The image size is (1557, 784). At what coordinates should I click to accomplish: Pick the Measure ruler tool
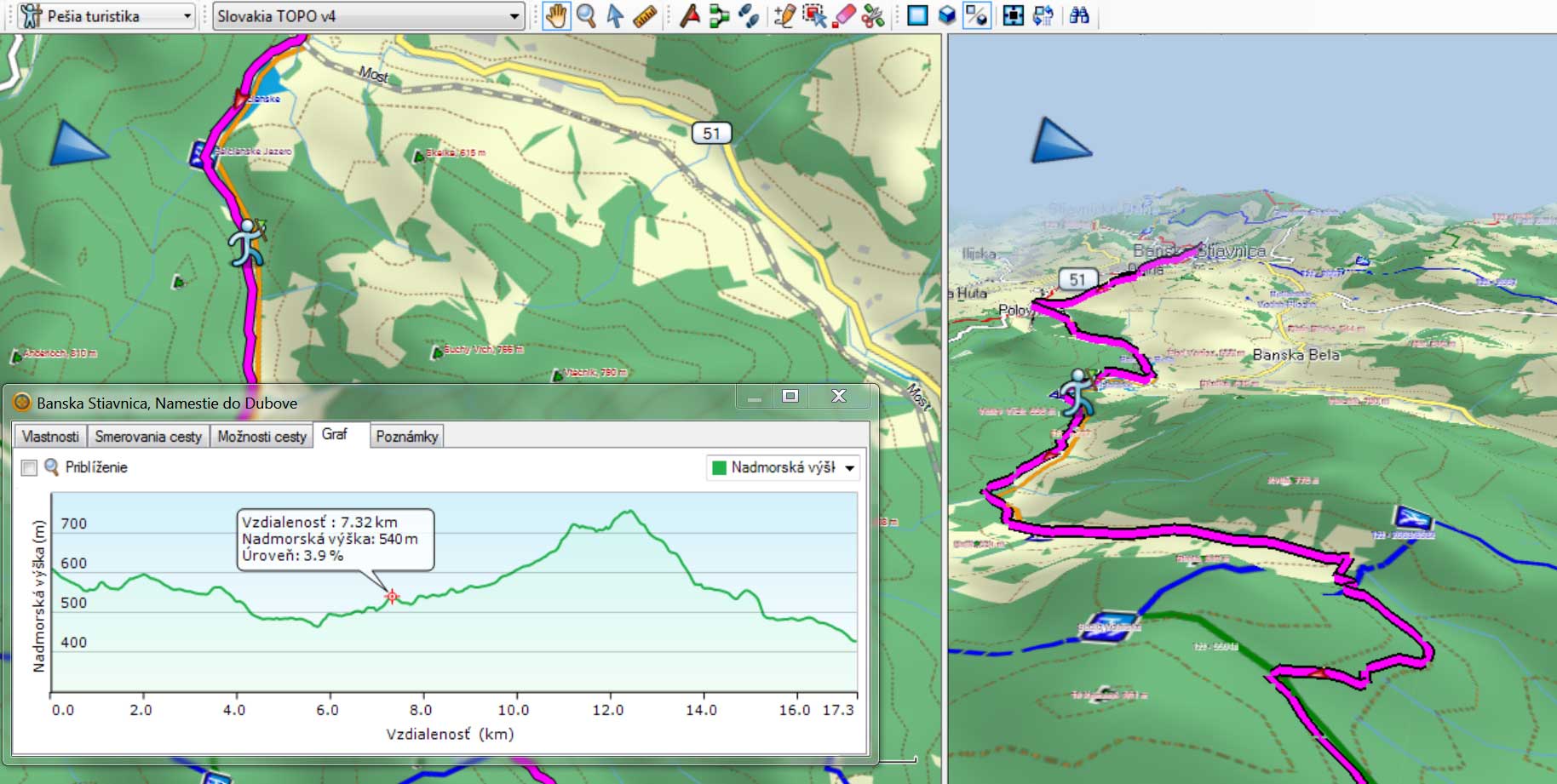click(645, 16)
